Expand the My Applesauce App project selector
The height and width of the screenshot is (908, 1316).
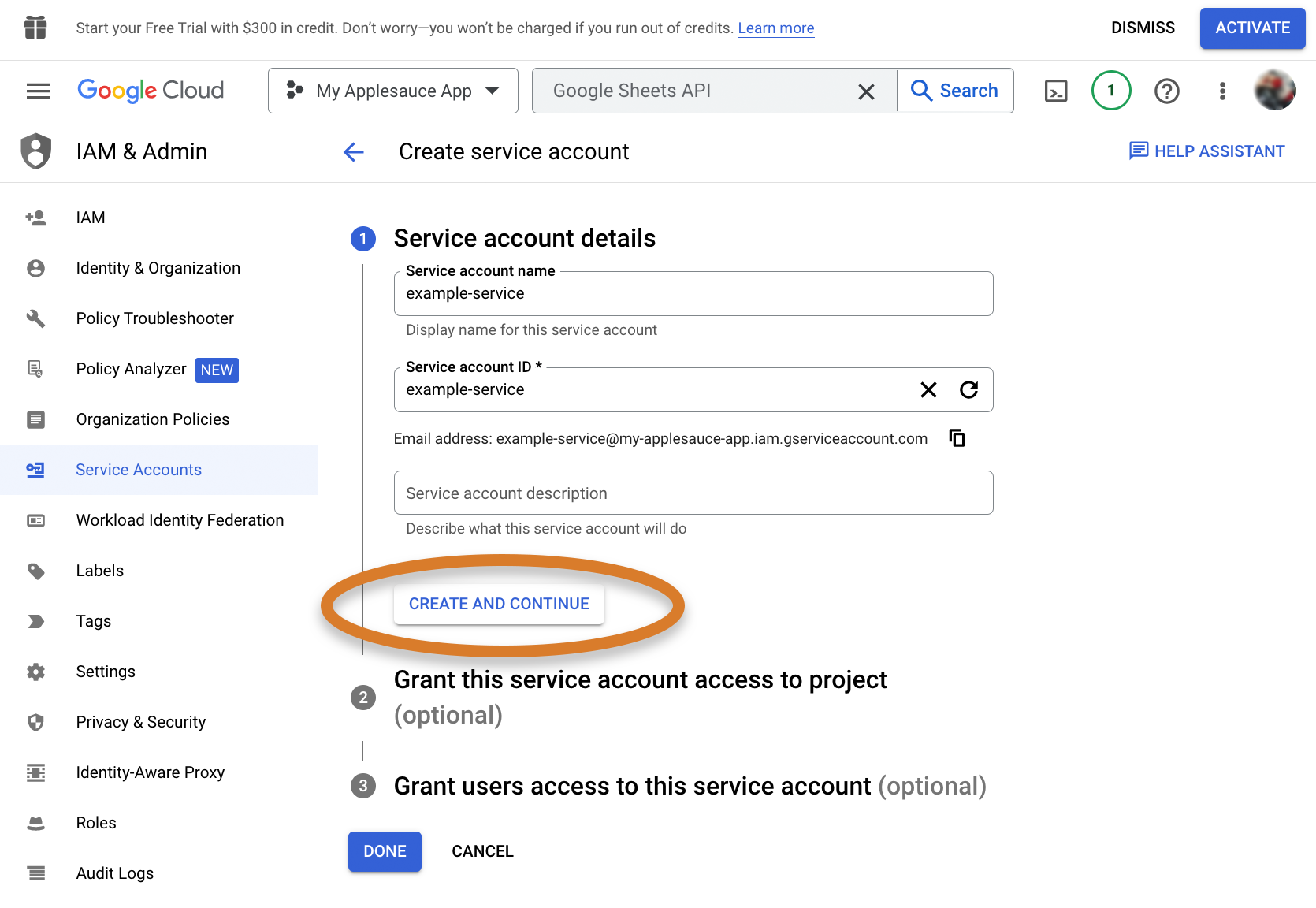pos(393,91)
